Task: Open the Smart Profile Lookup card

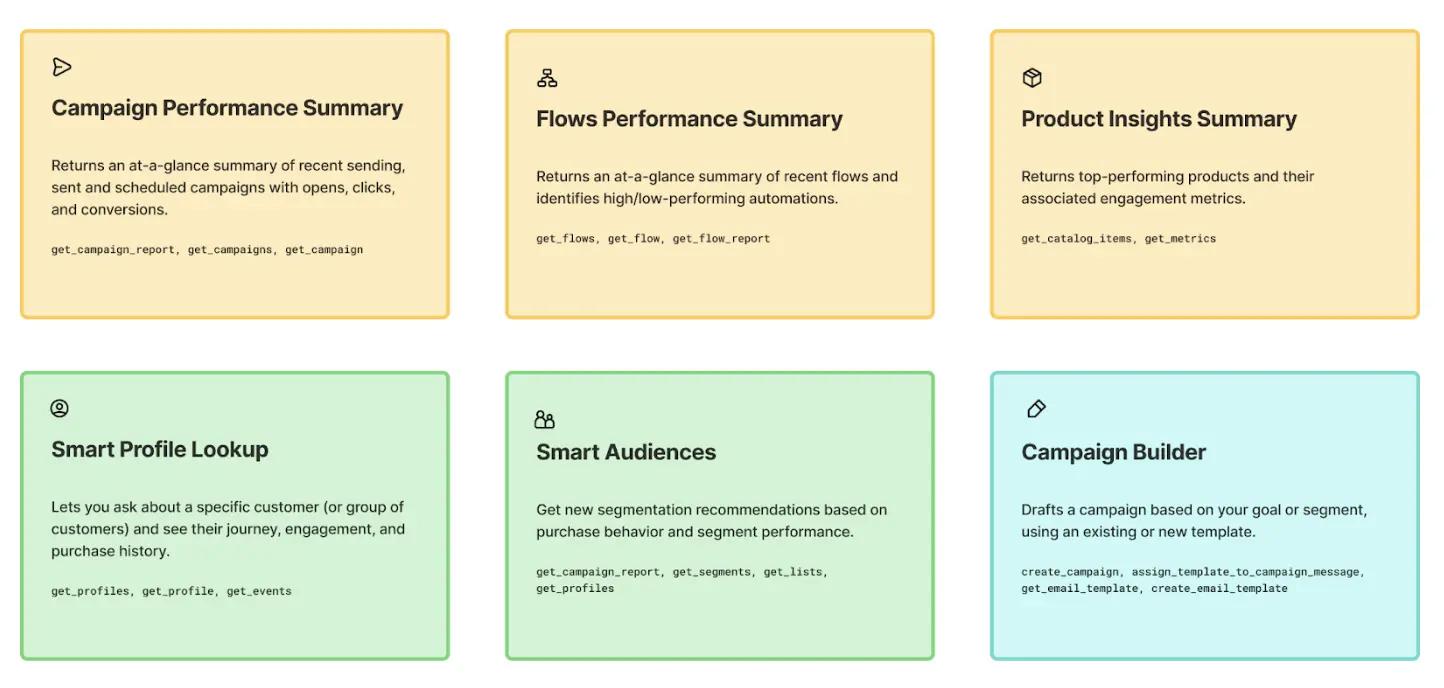Action: [x=234, y=515]
